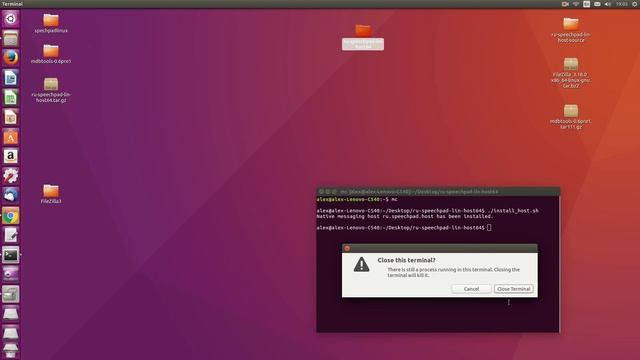
Task: Launch Firefox from the launcher
Action: click(11, 58)
